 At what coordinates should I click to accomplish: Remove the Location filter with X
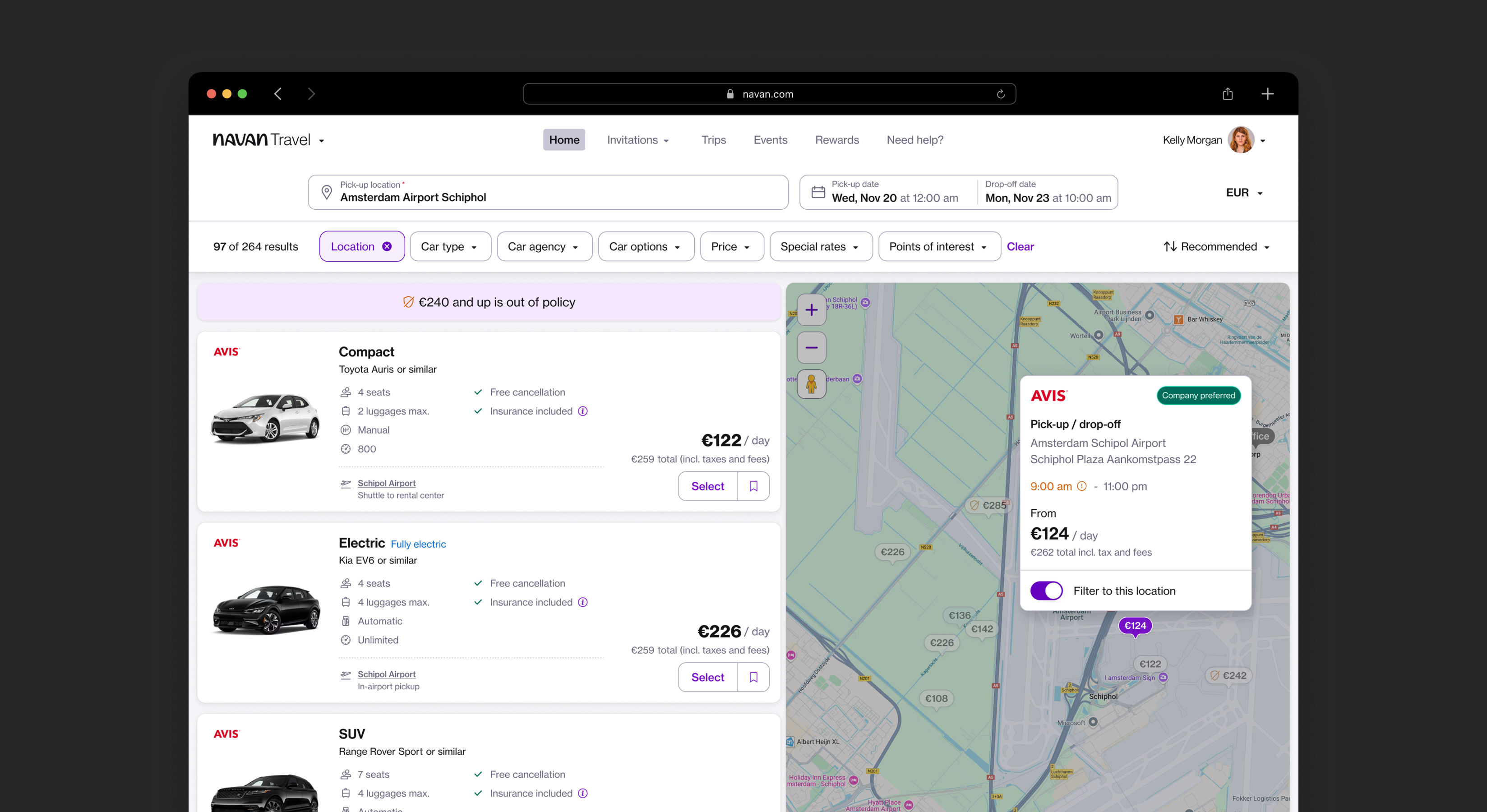pos(387,246)
